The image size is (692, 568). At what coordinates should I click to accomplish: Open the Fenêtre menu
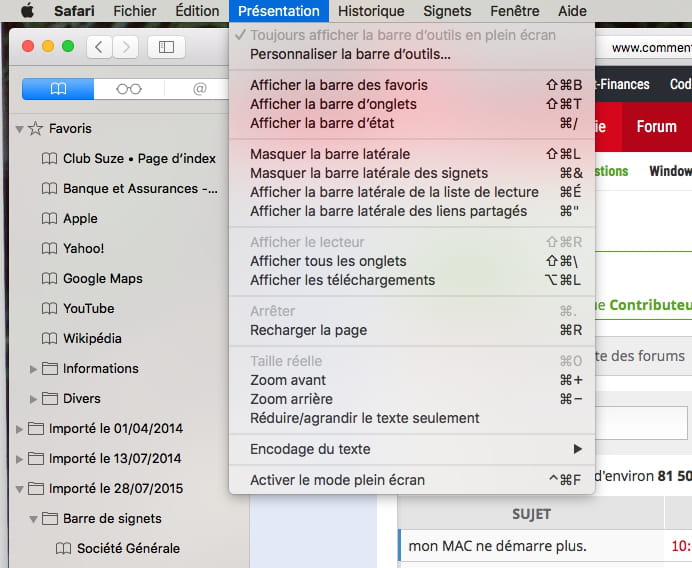pyautogui.click(x=515, y=11)
